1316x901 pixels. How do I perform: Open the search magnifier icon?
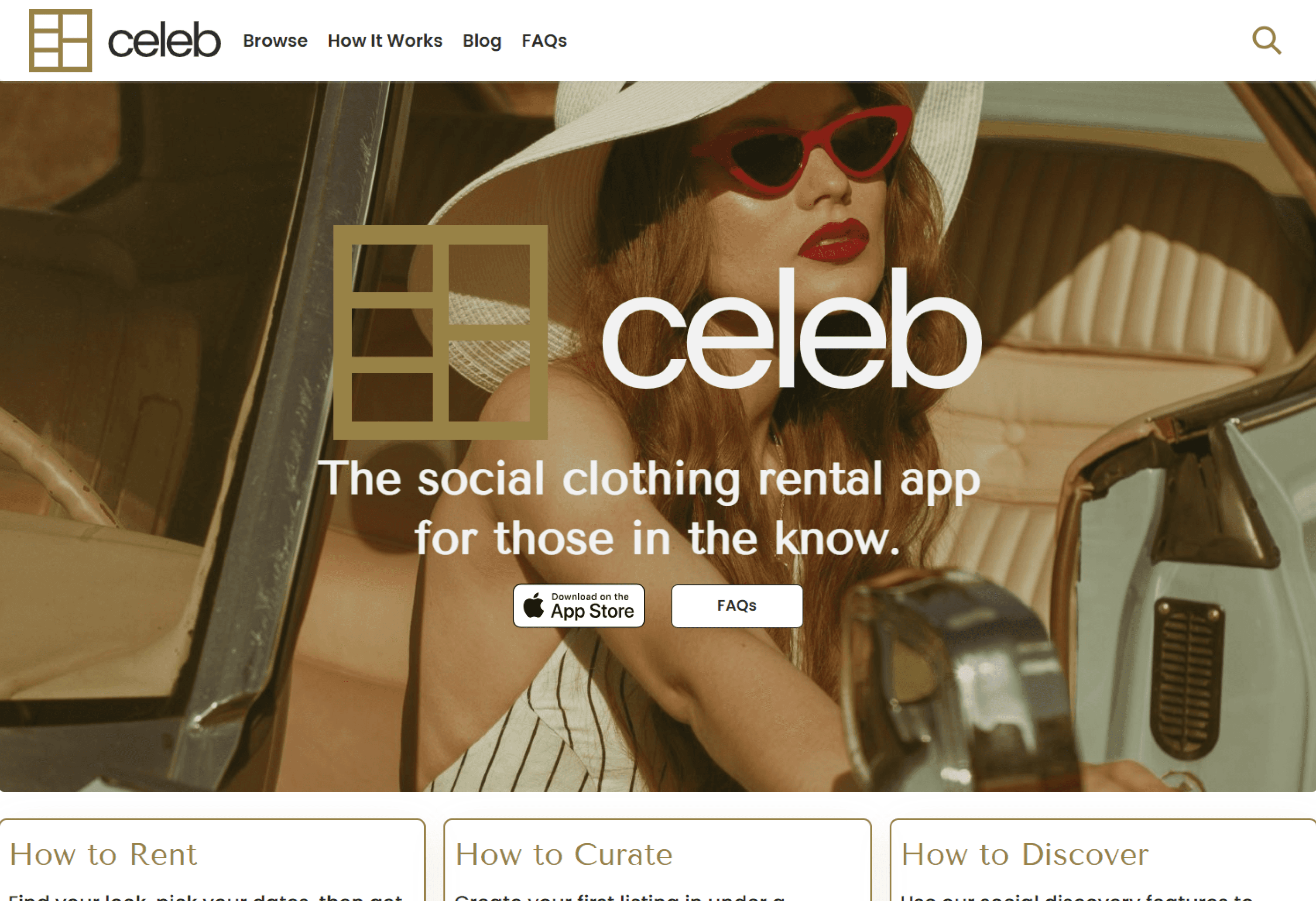tap(1267, 40)
